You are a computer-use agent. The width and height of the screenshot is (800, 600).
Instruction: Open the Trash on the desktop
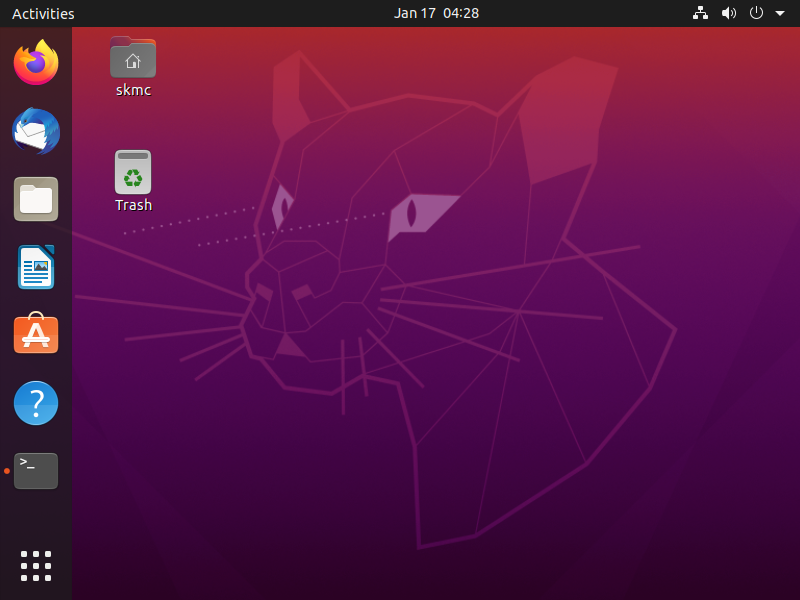[133, 172]
